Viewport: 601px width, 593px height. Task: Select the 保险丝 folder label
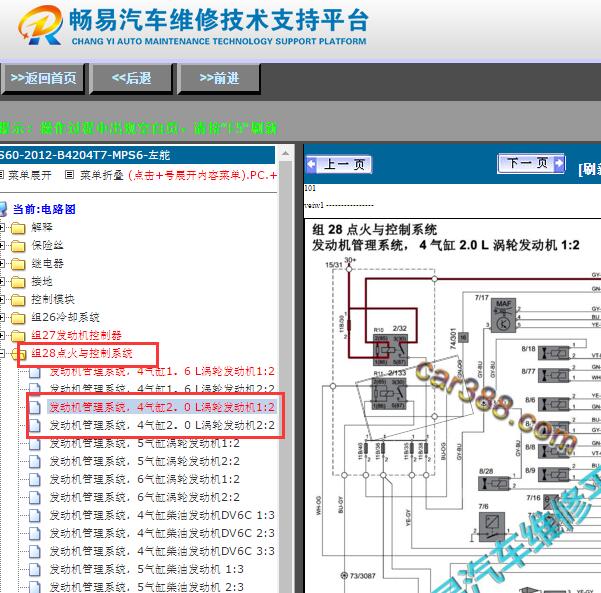pos(47,245)
